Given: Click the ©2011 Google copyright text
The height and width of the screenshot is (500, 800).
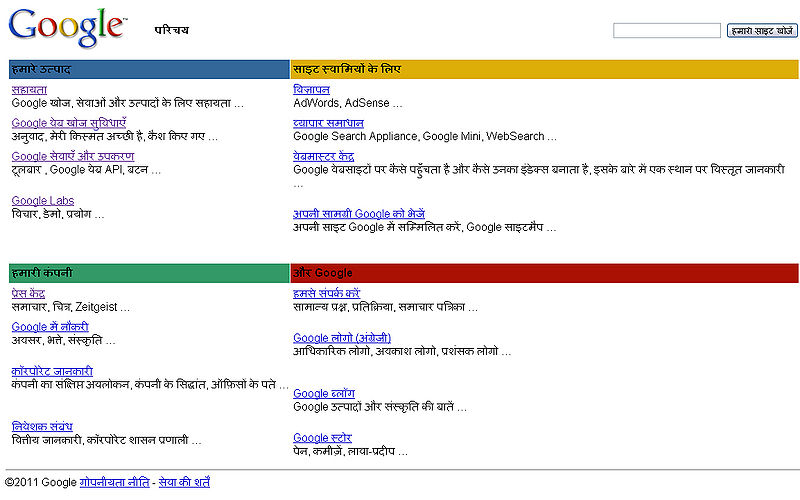Looking at the screenshot, I should (x=40, y=482).
